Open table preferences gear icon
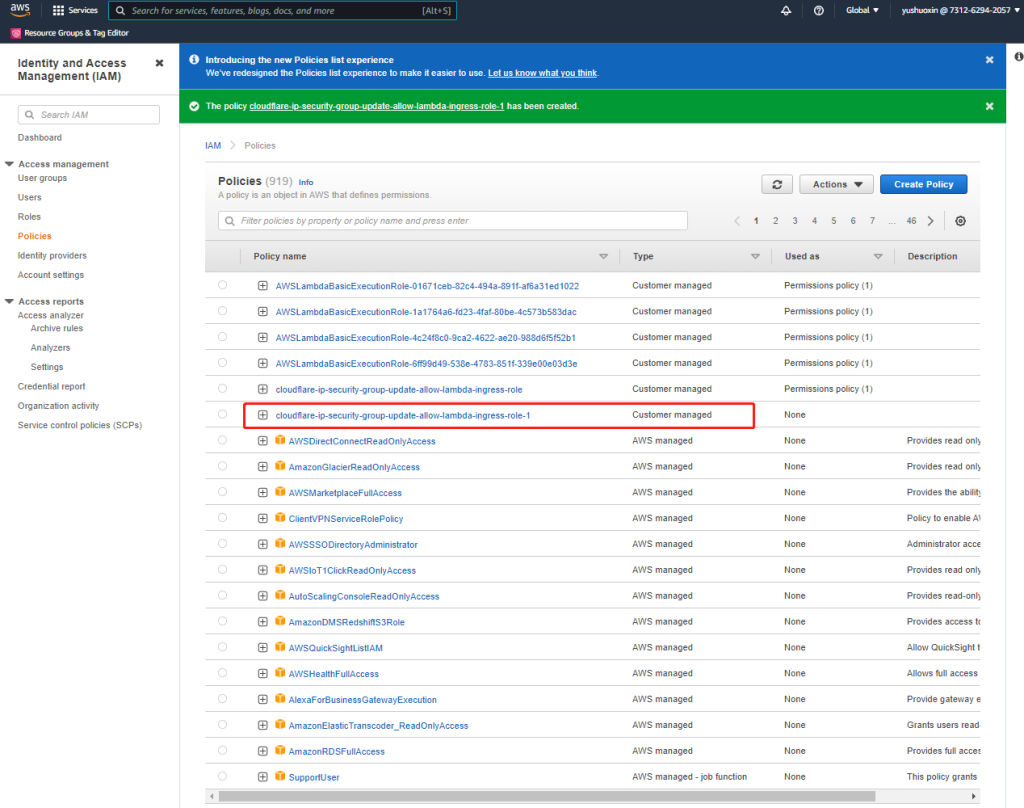Viewport: 1024px width, 808px height. click(960, 221)
